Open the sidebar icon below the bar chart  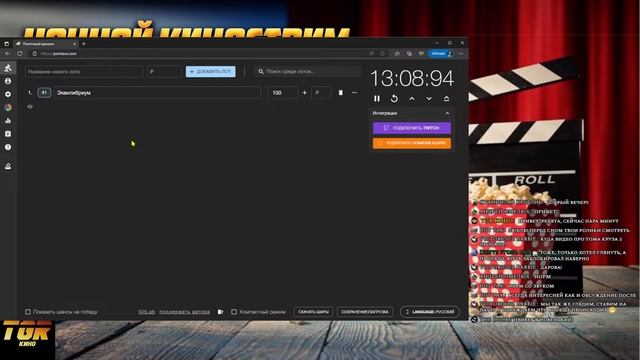[x=8, y=134]
